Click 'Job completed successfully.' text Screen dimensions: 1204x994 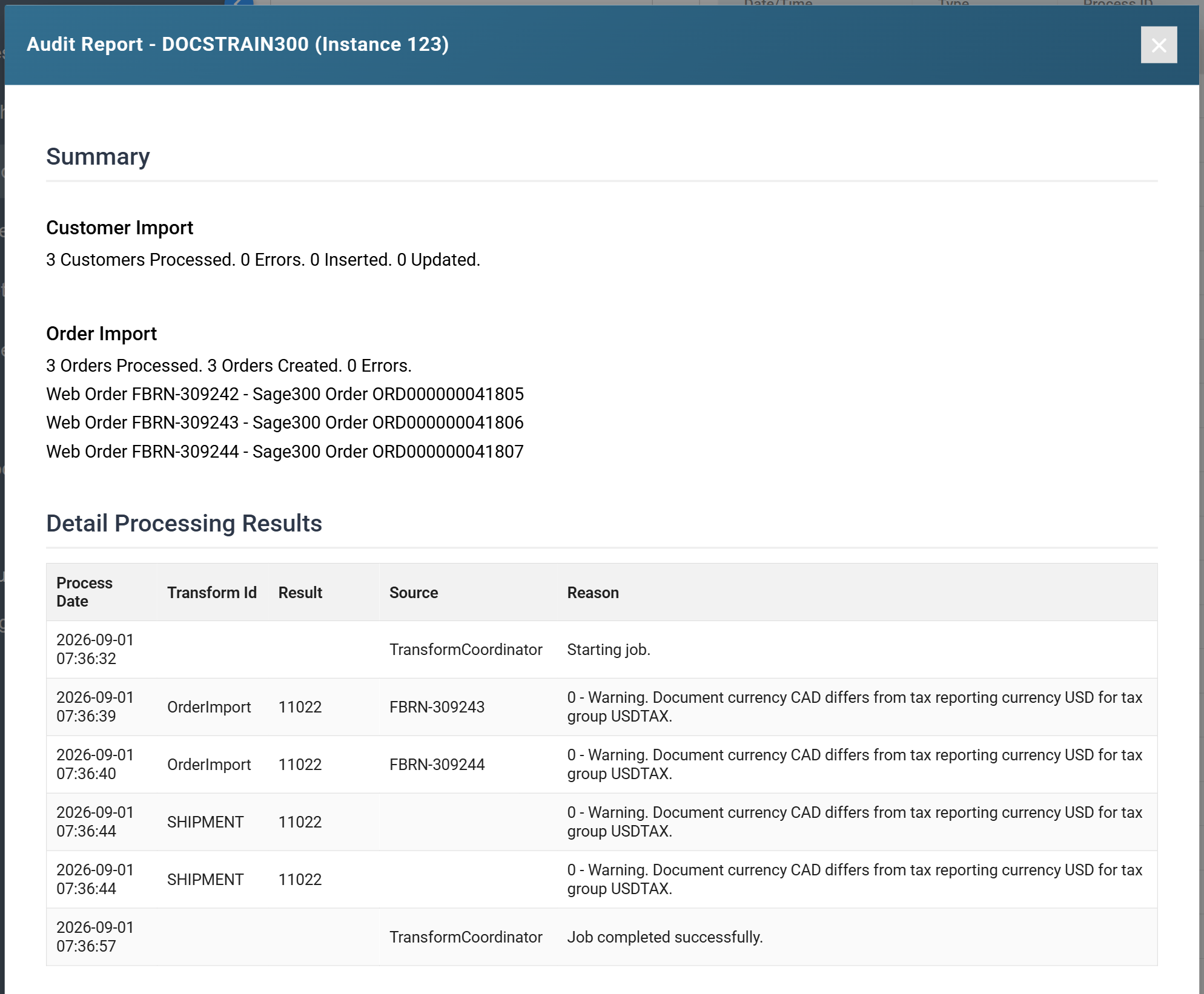pos(664,937)
